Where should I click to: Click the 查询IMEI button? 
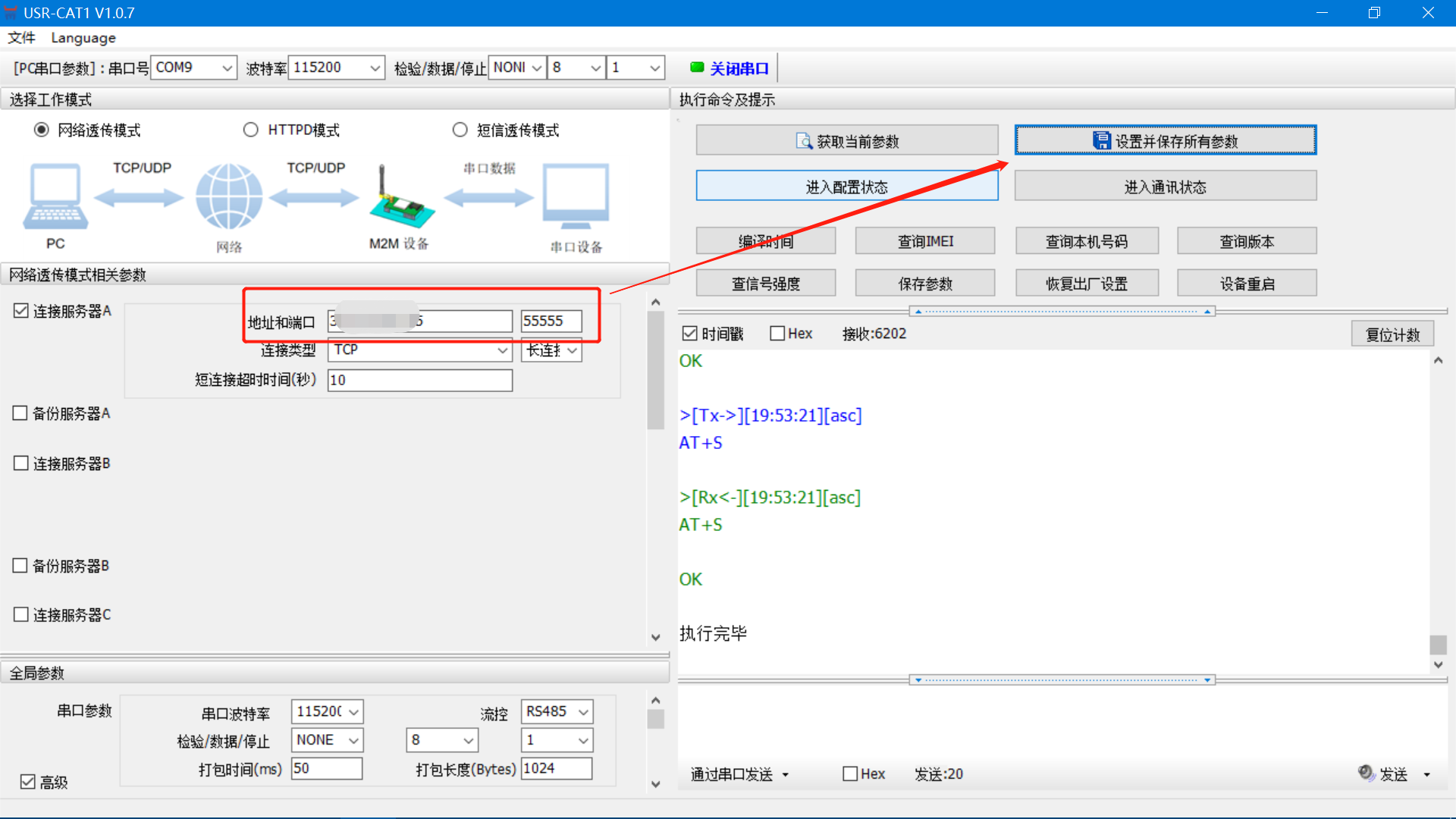pyautogui.click(x=924, y=241)
